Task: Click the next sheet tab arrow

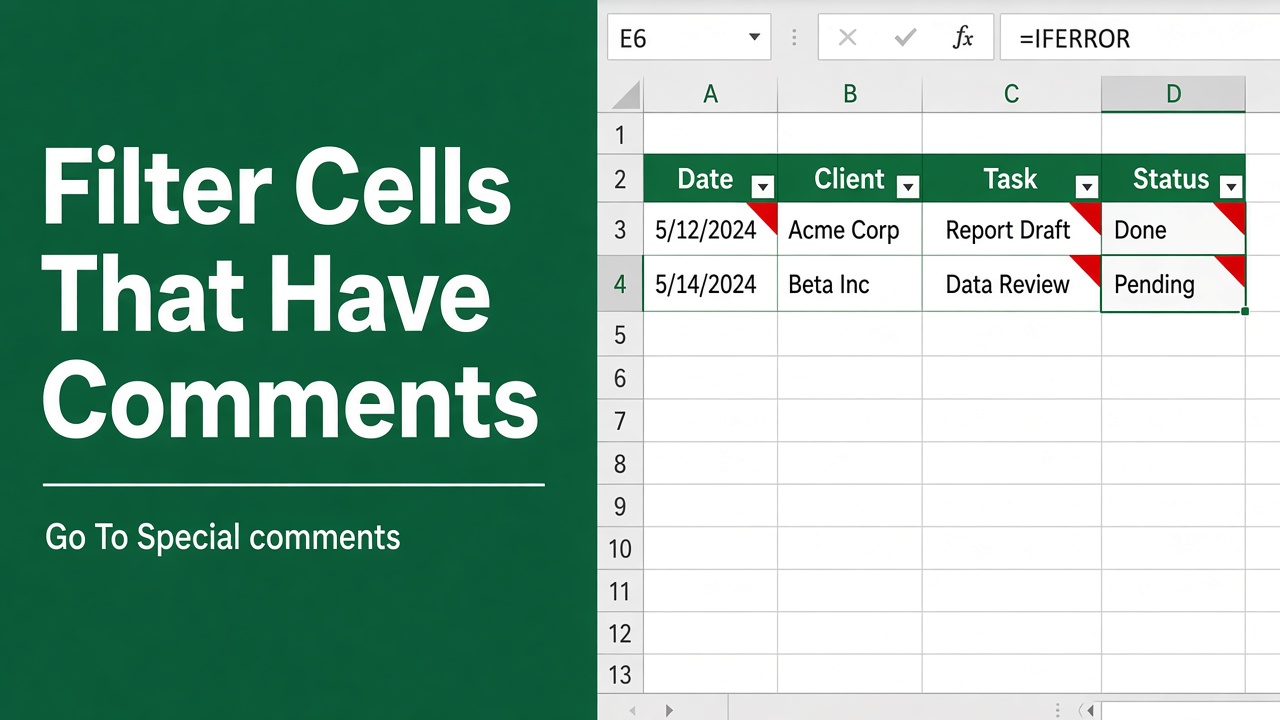Action: (669, 710)
